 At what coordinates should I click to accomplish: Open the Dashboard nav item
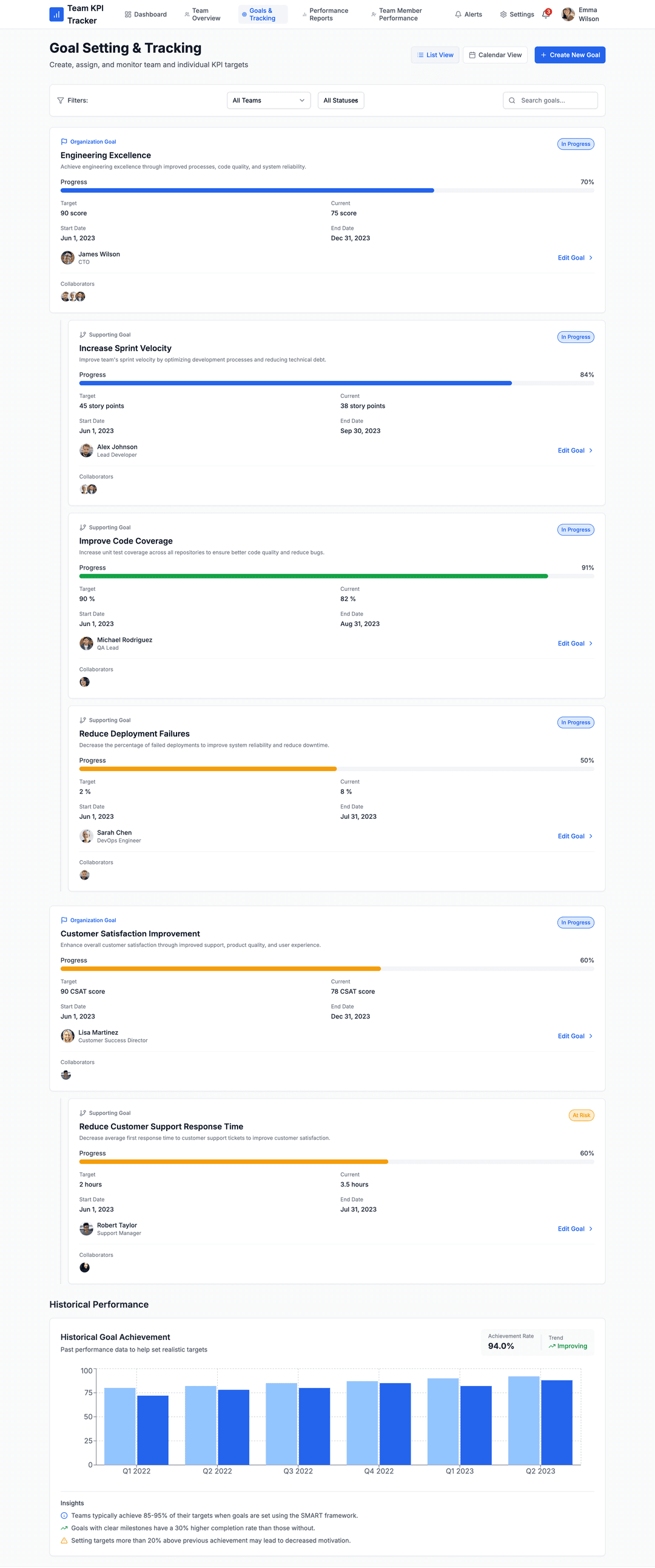tap(146, 14)
